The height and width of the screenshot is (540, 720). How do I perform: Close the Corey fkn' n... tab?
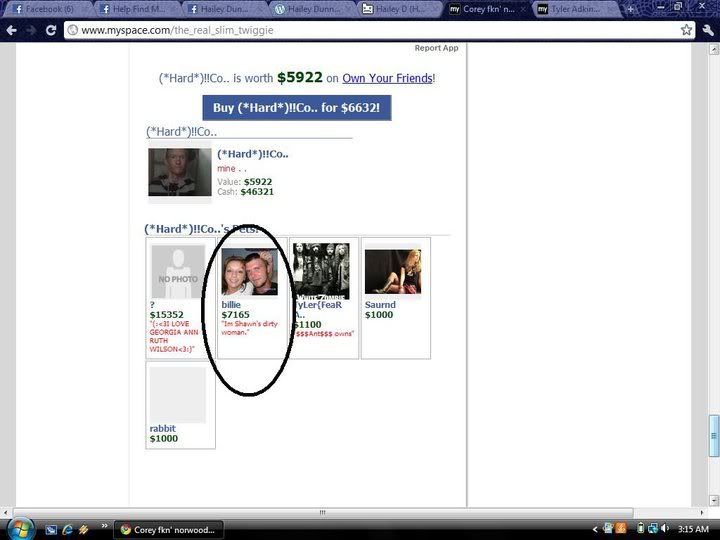[523, 9]
